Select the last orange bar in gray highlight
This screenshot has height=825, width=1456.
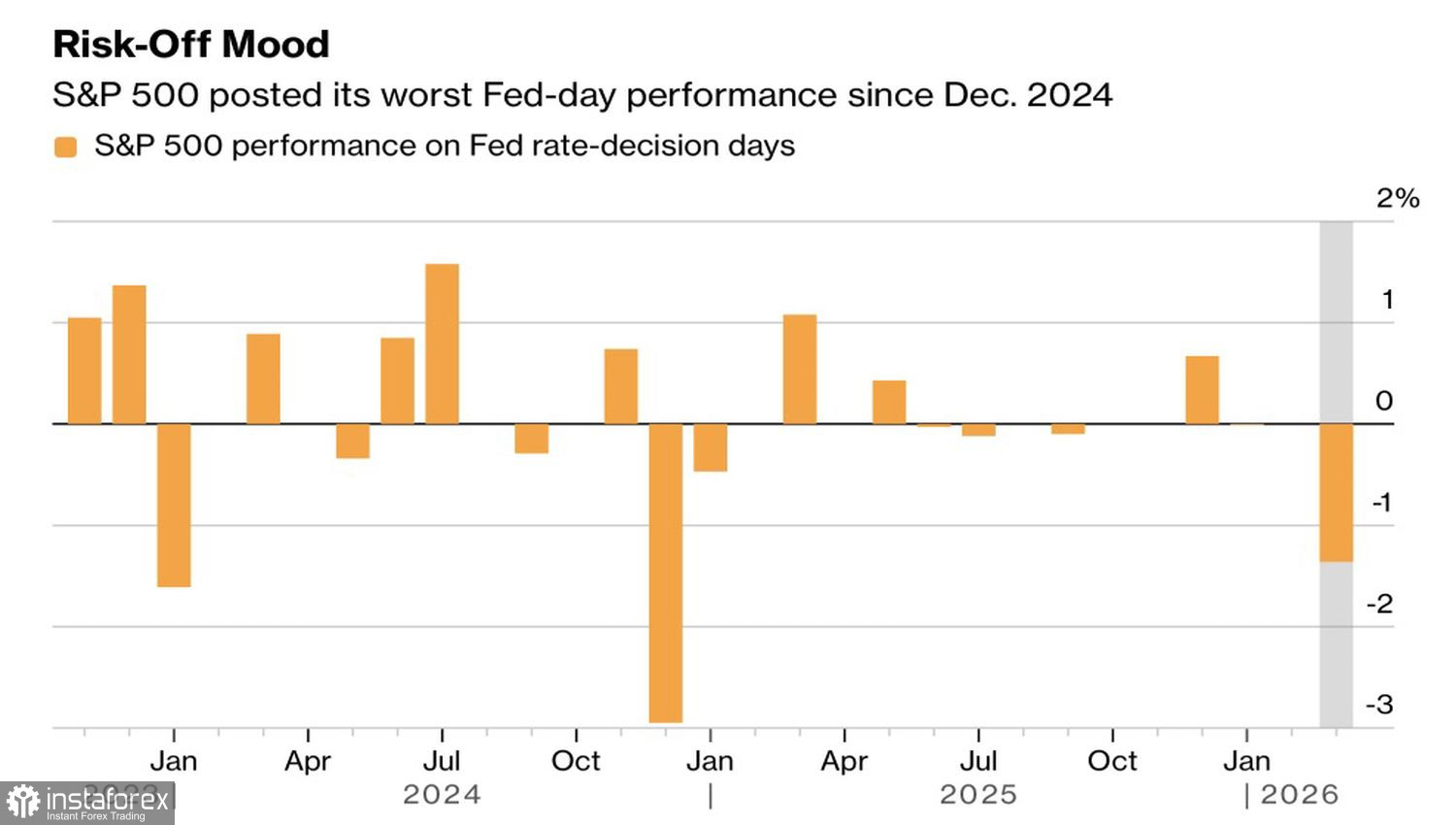(1336, 492)
